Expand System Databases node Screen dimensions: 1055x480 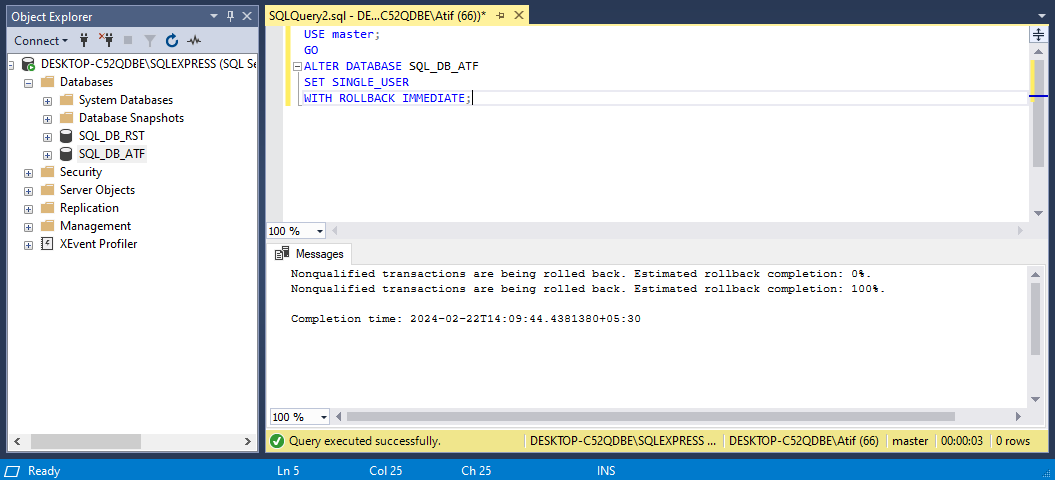coord(47,100)
